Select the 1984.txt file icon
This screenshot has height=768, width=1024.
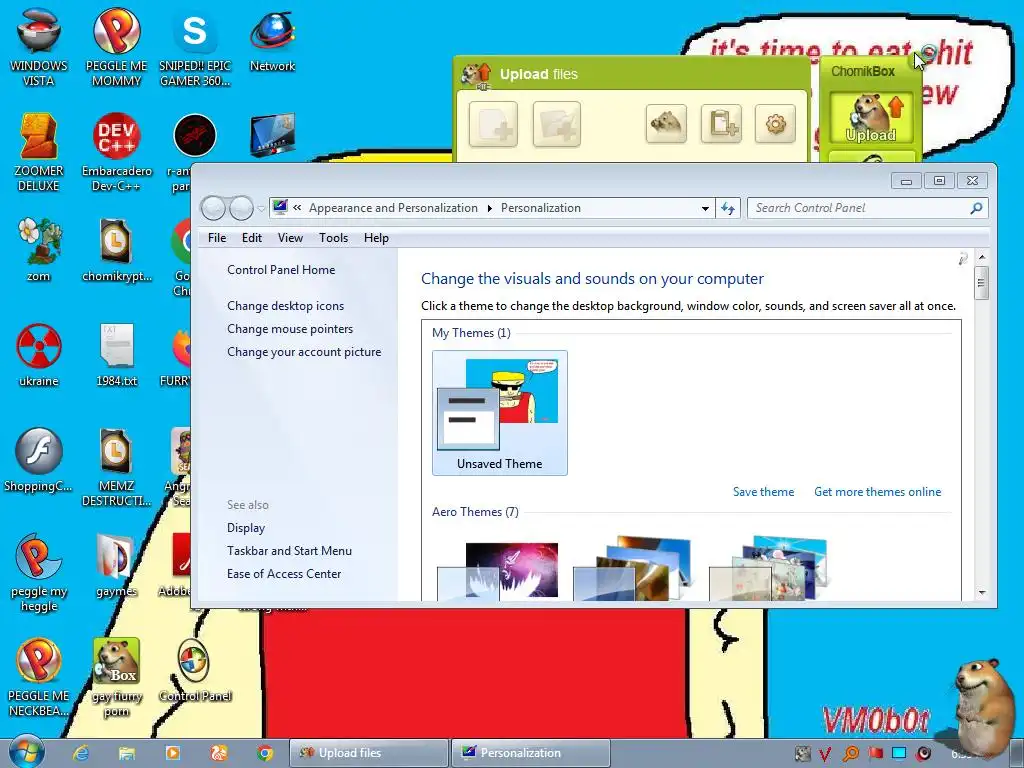click(116, 355)
